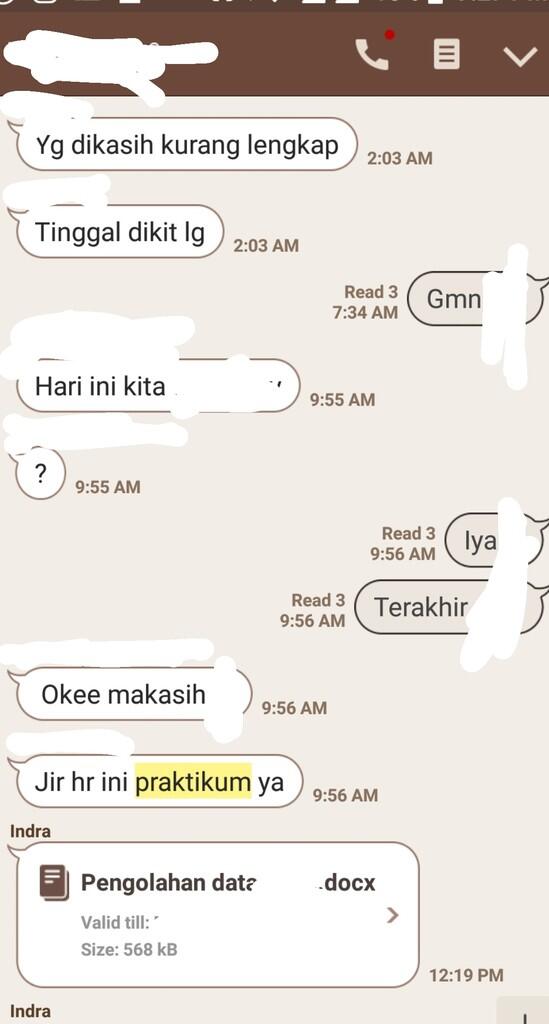
Task: Tap the Gmn sent message bubble
Action: [475, 298]
